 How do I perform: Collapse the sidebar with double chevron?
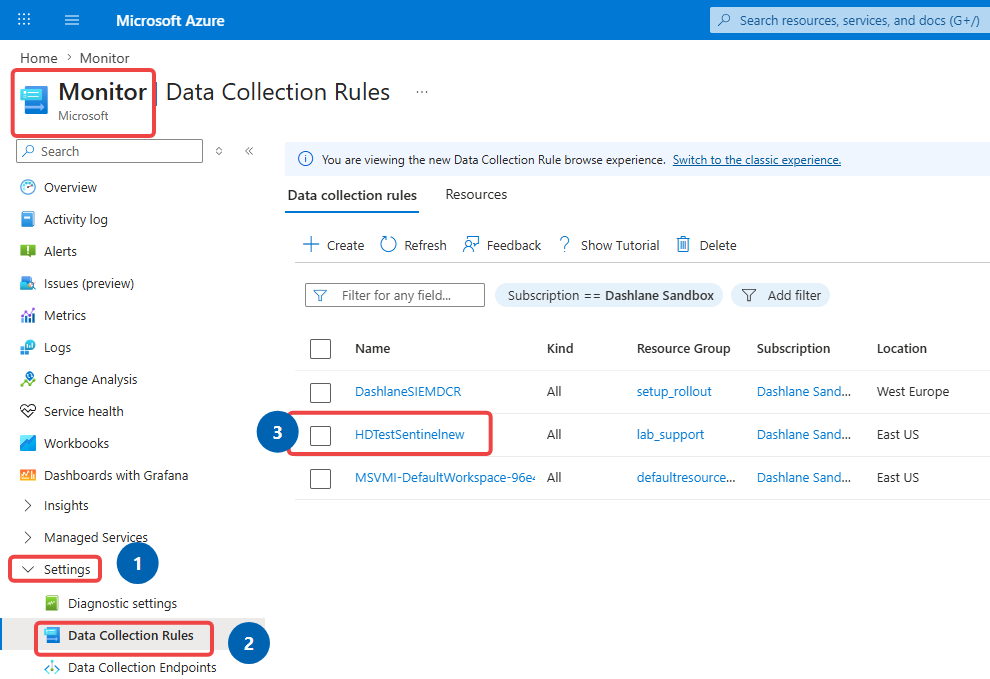pyautogui.click(x=249, y=151)
